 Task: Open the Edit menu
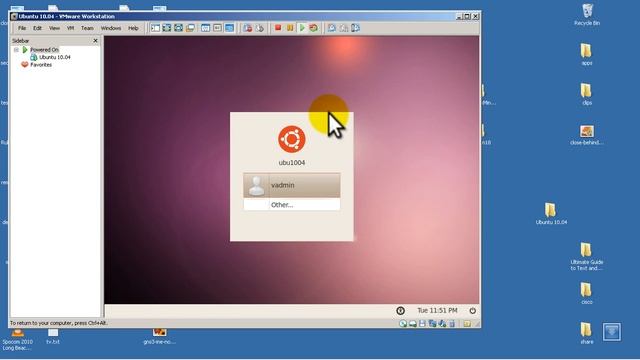pos(38,28)
